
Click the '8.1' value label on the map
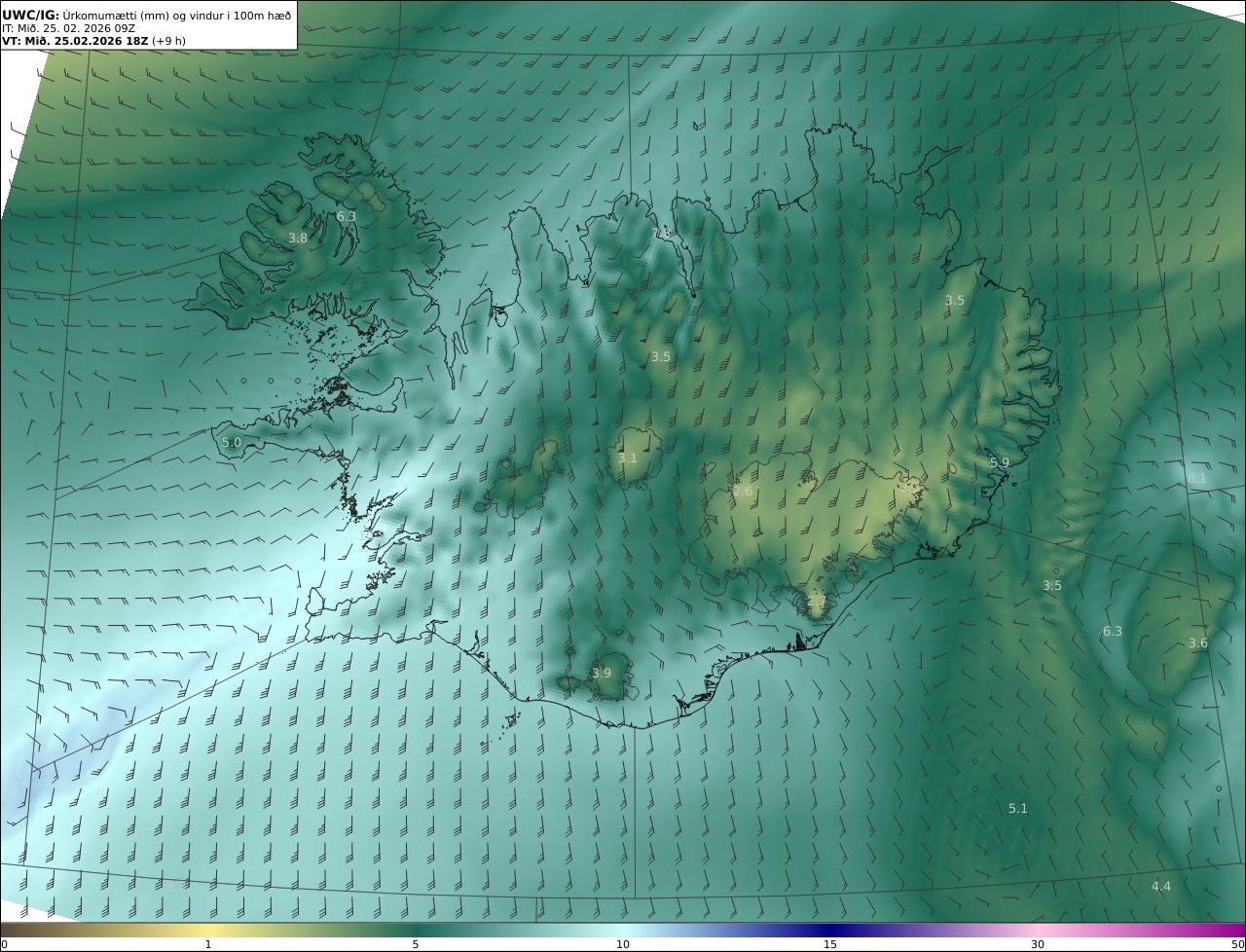click(x=1197, y=478)
